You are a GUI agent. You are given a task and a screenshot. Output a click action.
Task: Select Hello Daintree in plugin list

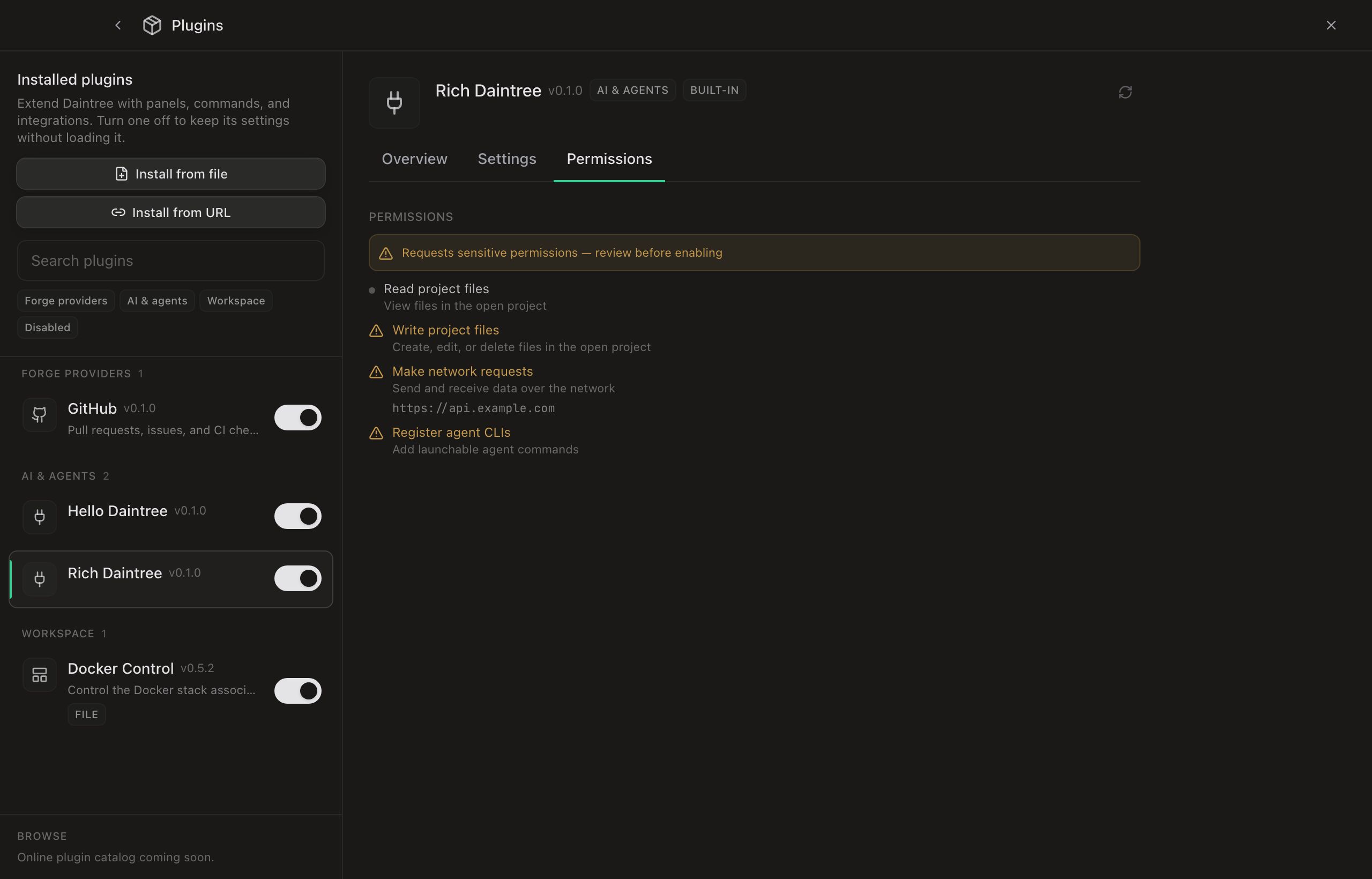[170, 517]
